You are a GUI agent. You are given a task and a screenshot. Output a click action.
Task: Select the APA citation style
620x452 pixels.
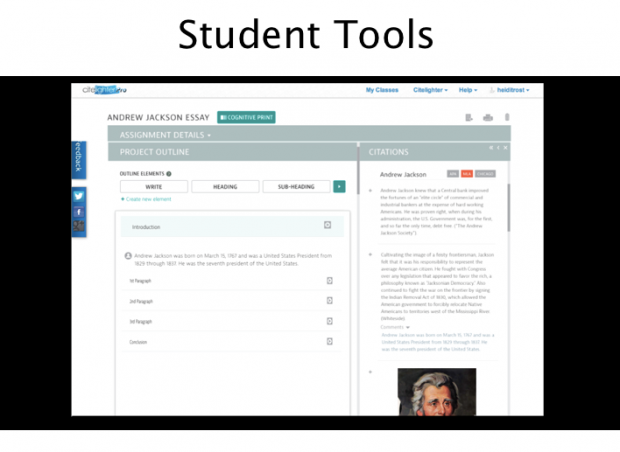[x=453, y=173]
